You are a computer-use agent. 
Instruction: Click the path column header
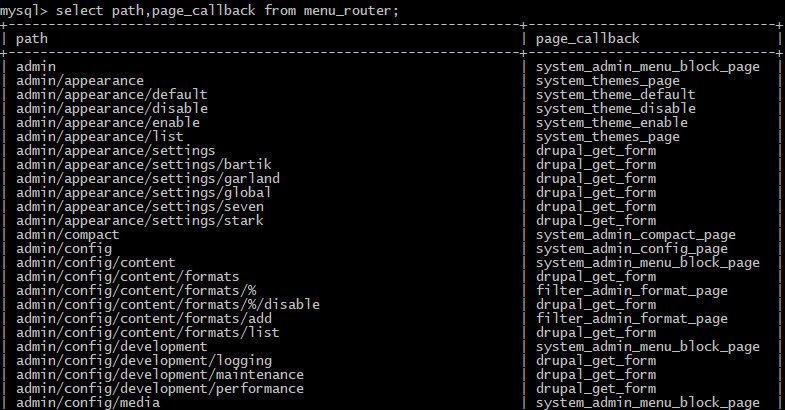pos(32,38)
